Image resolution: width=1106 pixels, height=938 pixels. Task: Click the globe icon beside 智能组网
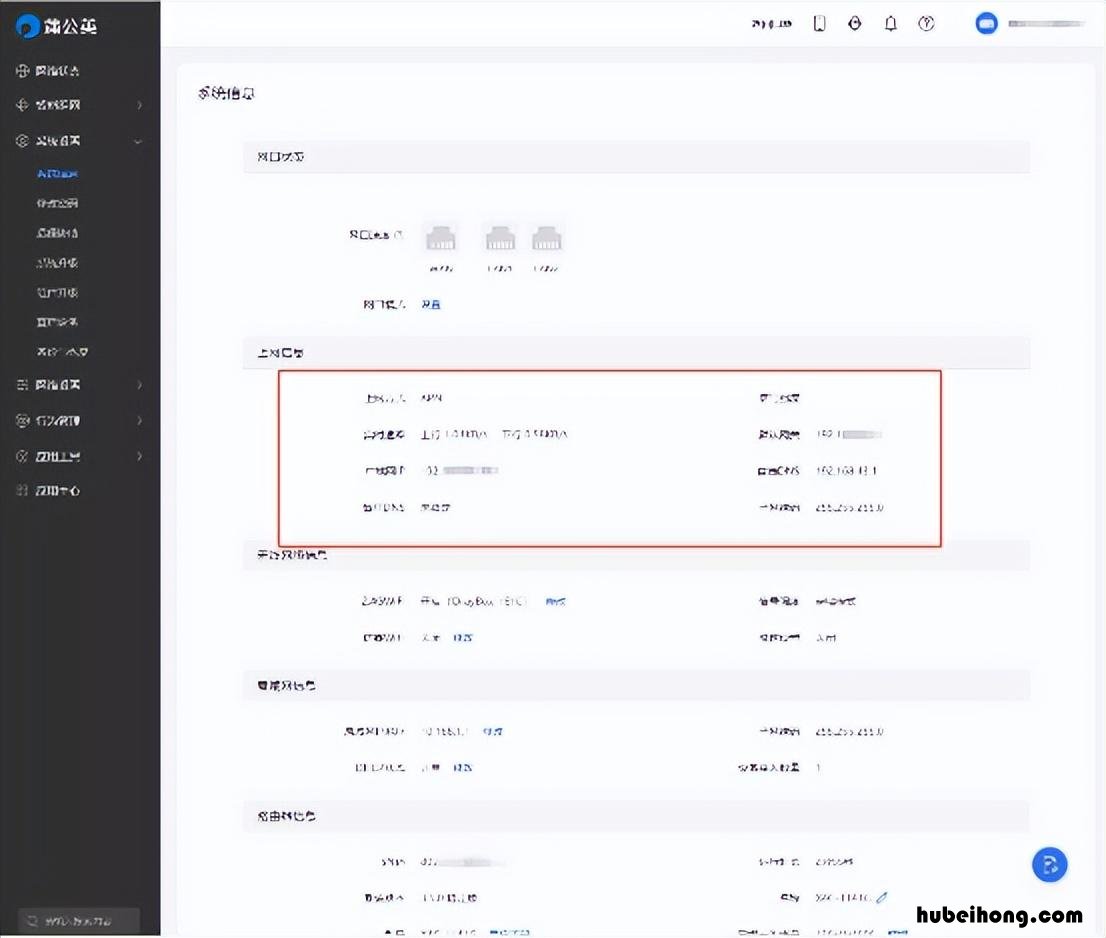coord(23,104)
